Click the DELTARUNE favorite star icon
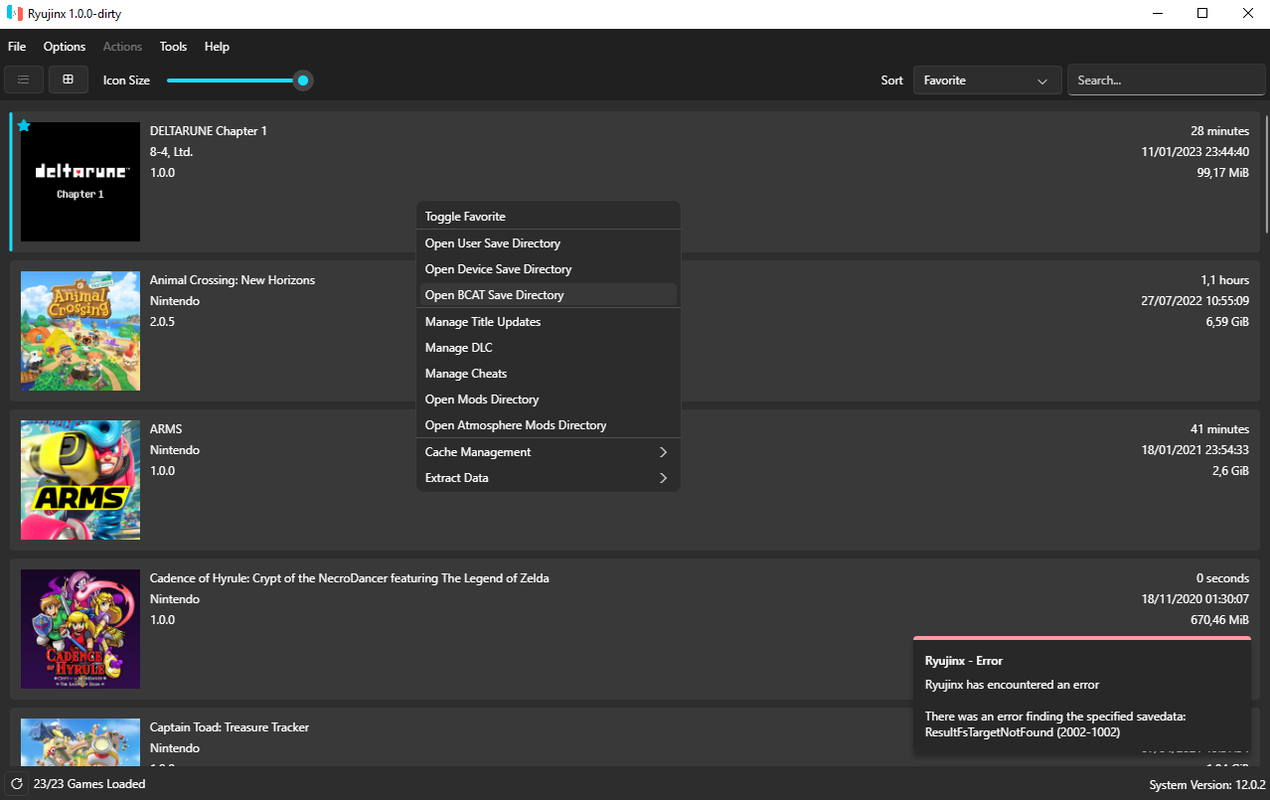The height and width of the screenshot is (800, 1270). tap(24, 126)
